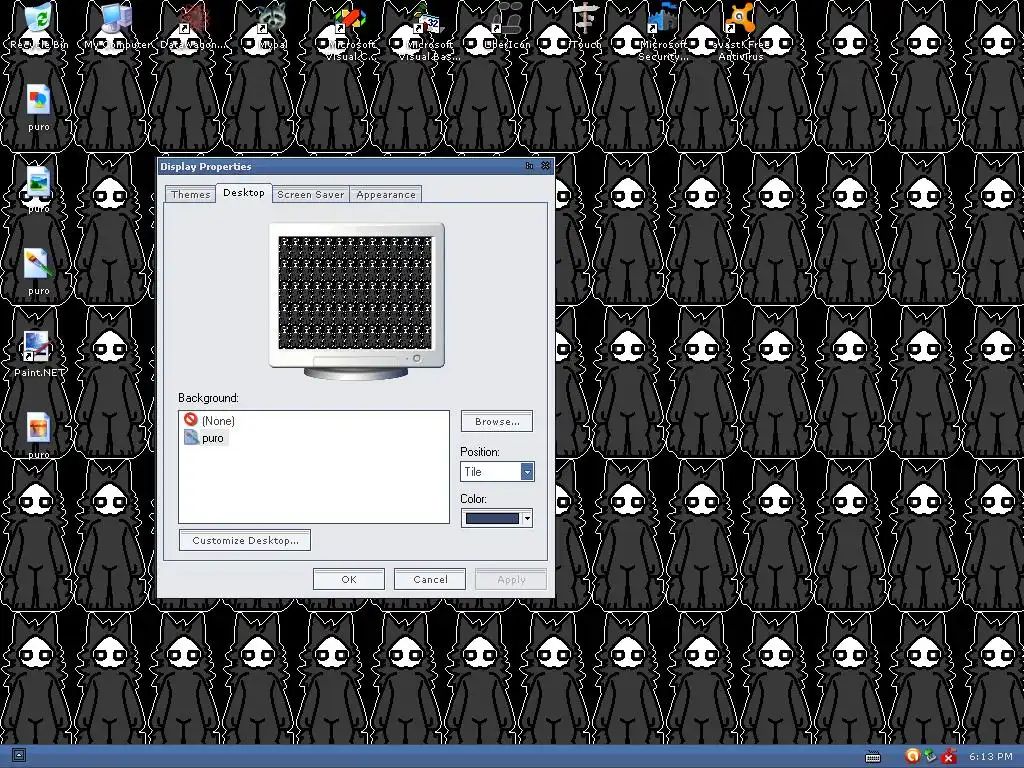Click the Browse... button
This screenshot has width=1024, height=768.
[x=497, y=421]
